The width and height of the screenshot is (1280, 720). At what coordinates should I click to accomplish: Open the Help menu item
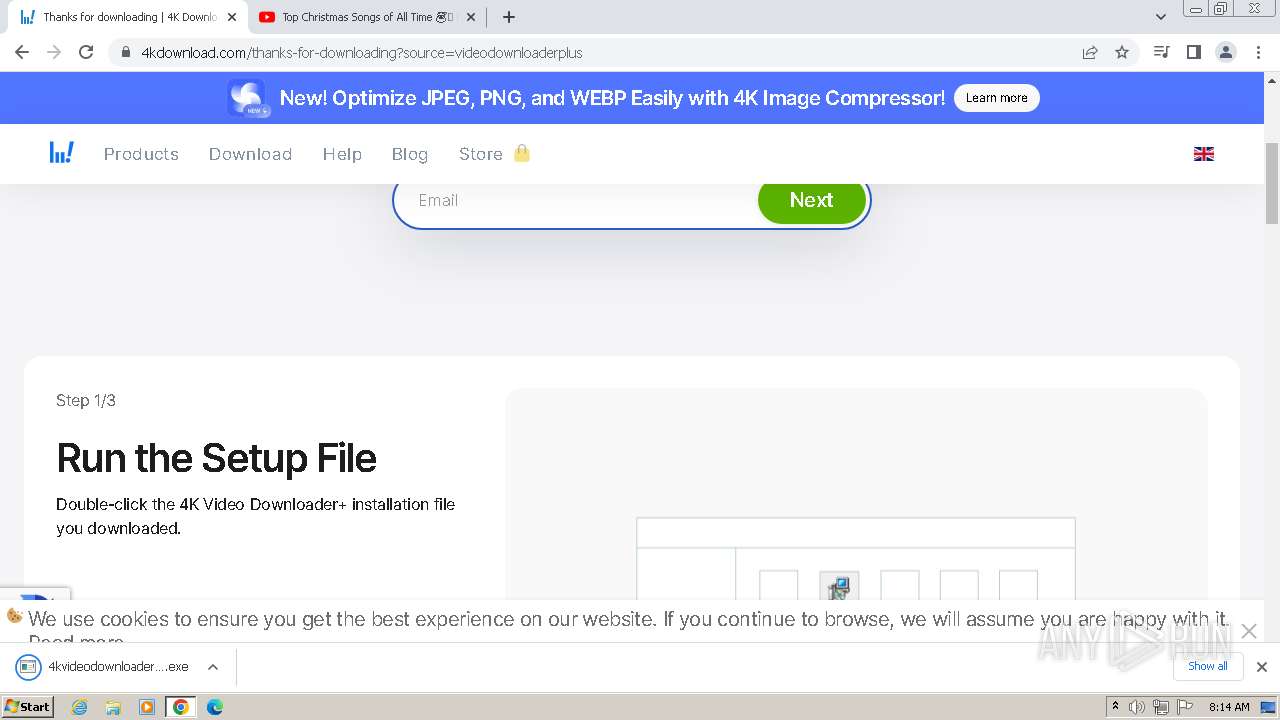(x=342, y=154)
